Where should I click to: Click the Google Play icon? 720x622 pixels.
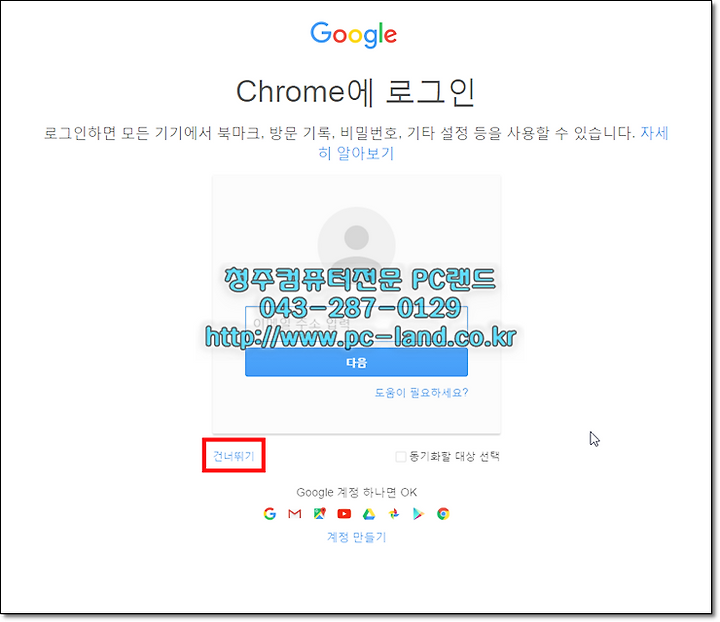(x=418, y=514)
